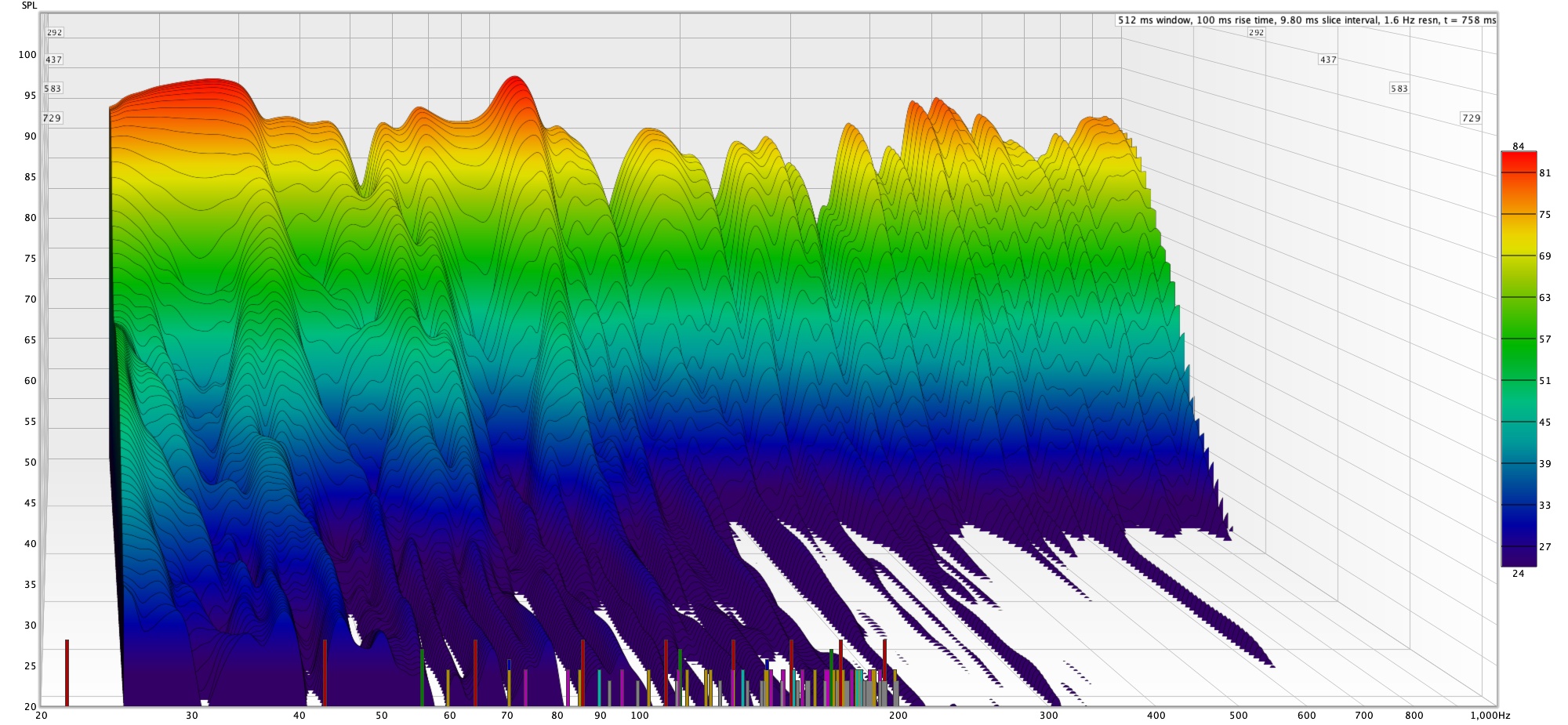Click the 583 time label on right wall
1568x725 pixels.
1399,89
